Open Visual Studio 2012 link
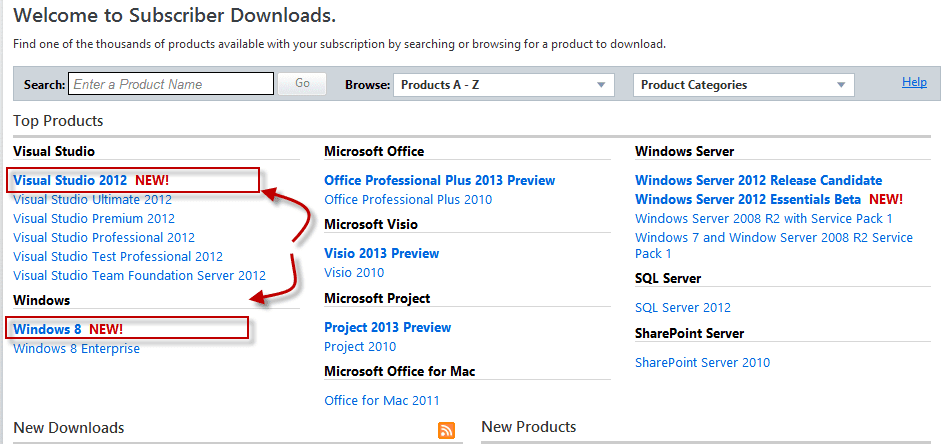Viewport: 945px width, 444px height. coord(70,181)
